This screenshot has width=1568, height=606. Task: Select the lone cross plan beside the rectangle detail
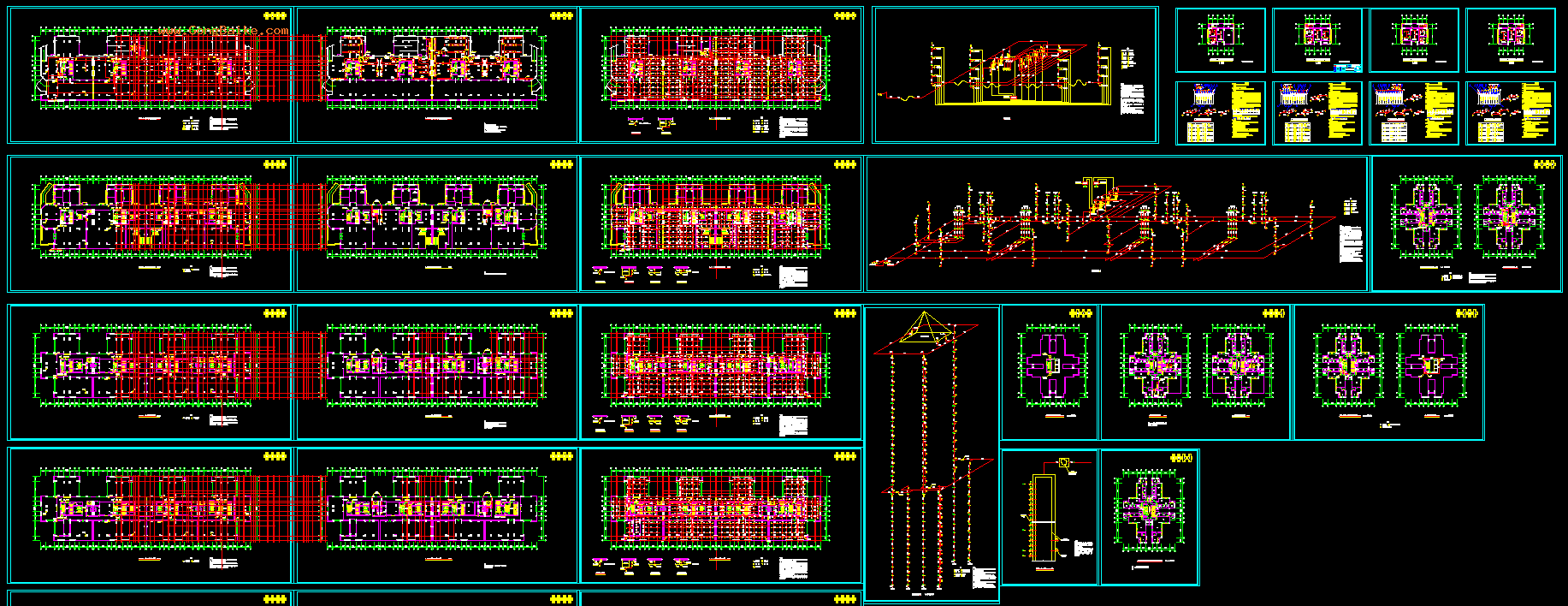pos(1150,517)
